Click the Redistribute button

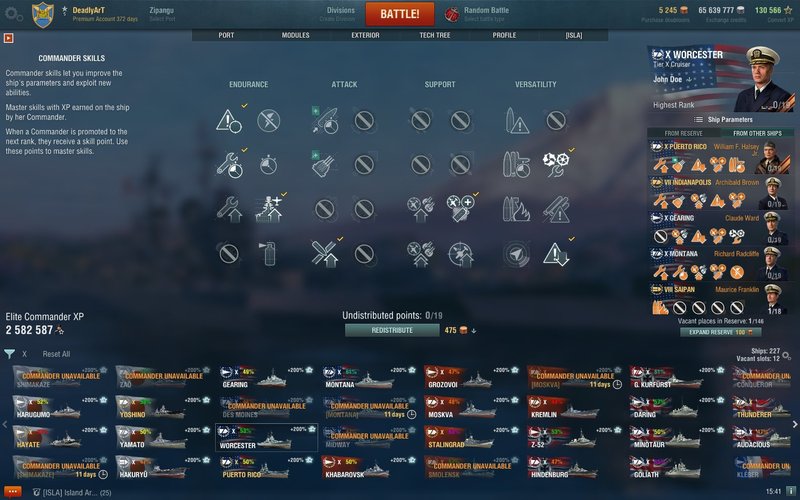(392, 331)
